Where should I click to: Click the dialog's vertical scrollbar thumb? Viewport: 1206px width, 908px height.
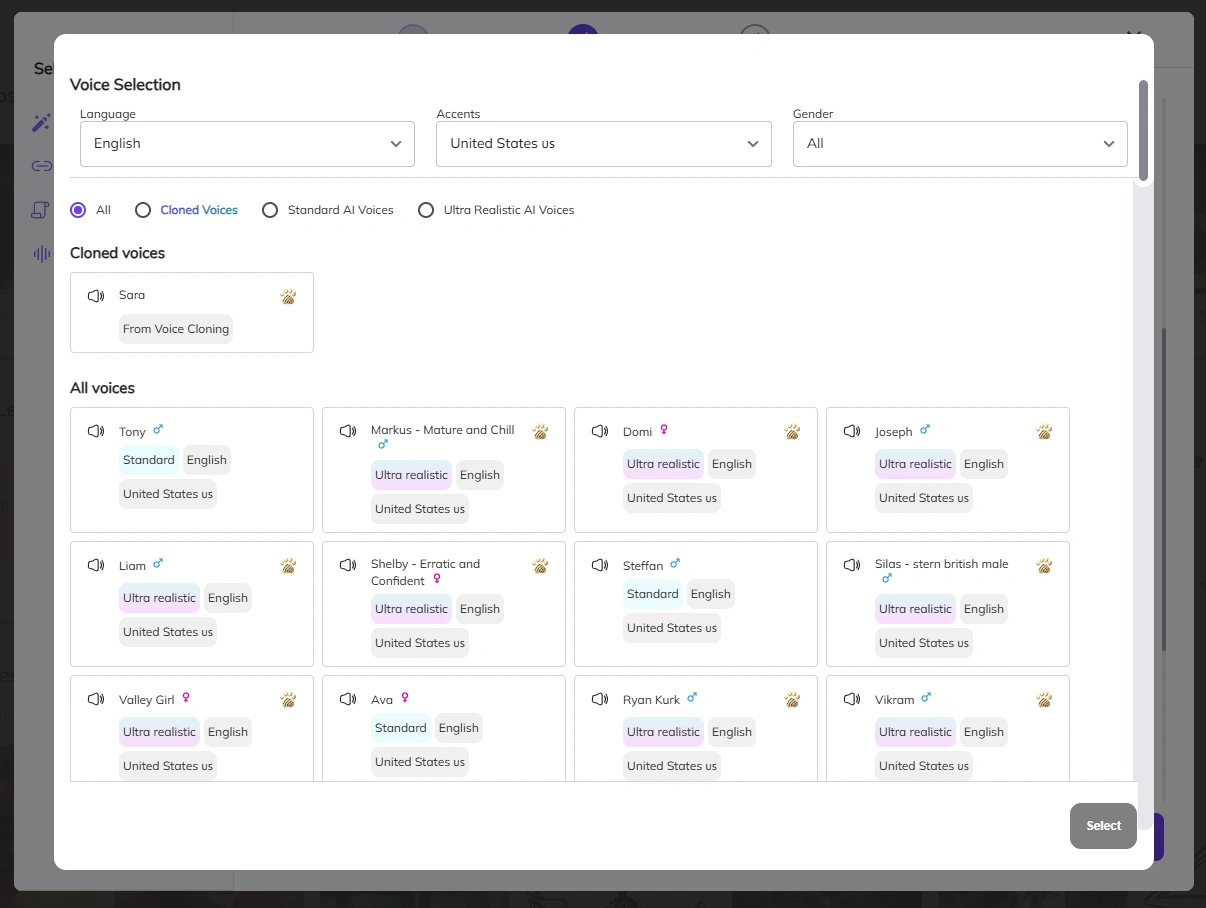pos(1143,130)
